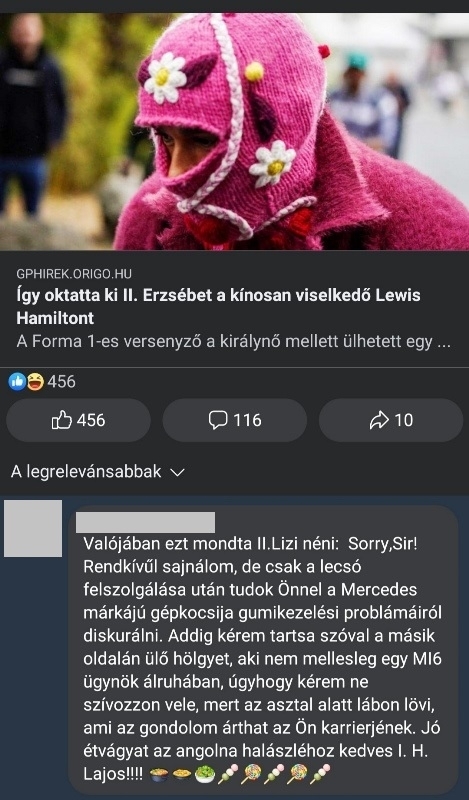The height and width of the screenshot is (800, 469).
Task: Tap the share arrow icon
Action: click(x=379, y=420)
